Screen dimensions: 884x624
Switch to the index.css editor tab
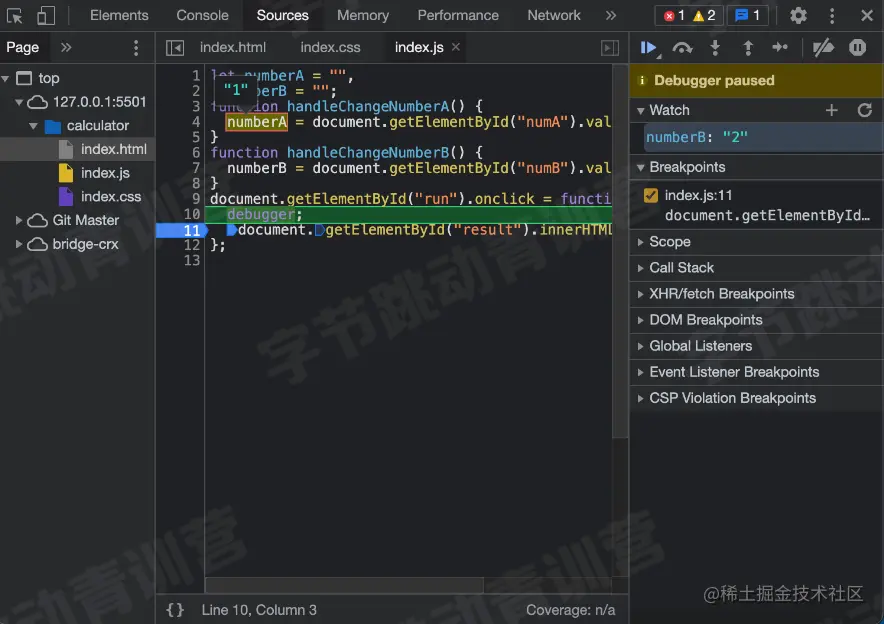tap(330, 48)
